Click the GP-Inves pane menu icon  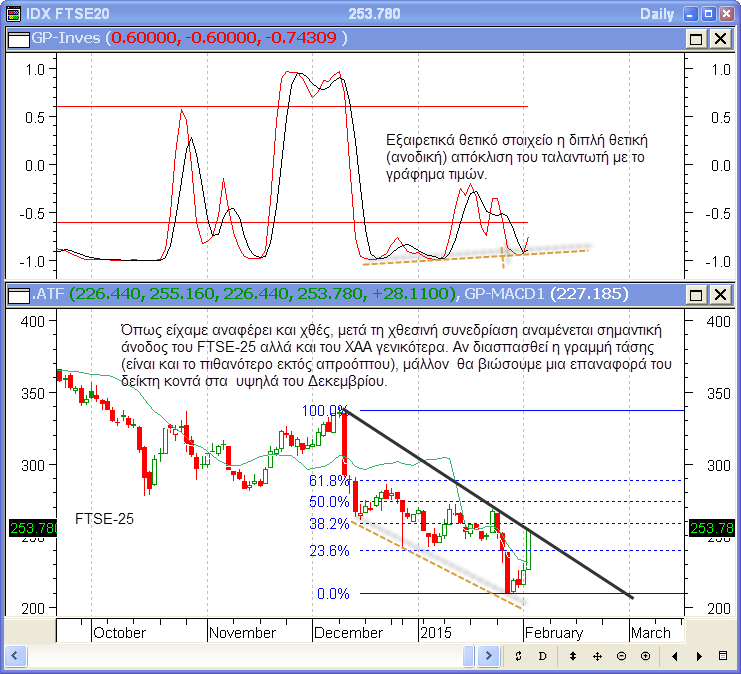pyautogui.click(x=19, y=39)
